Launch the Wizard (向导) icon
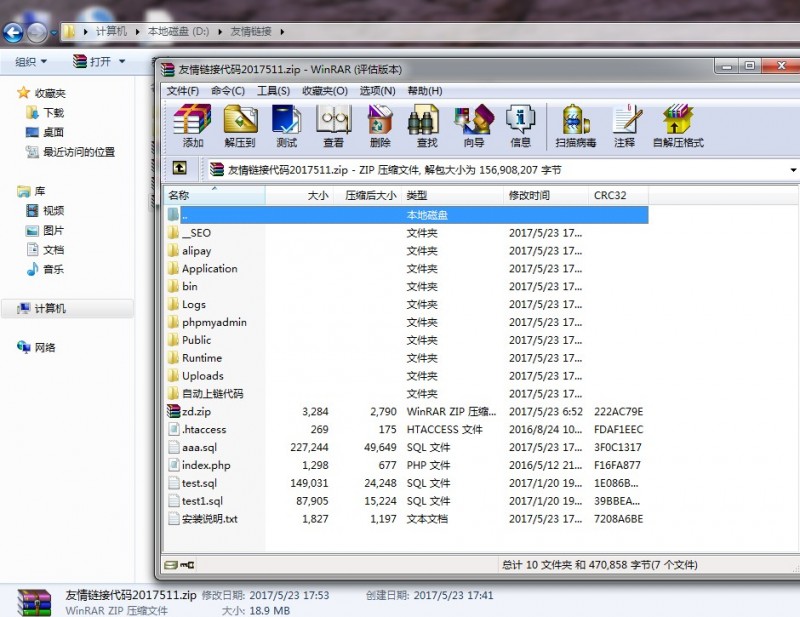This screenshot has width=800, height=617. click(x=474, y=124)
